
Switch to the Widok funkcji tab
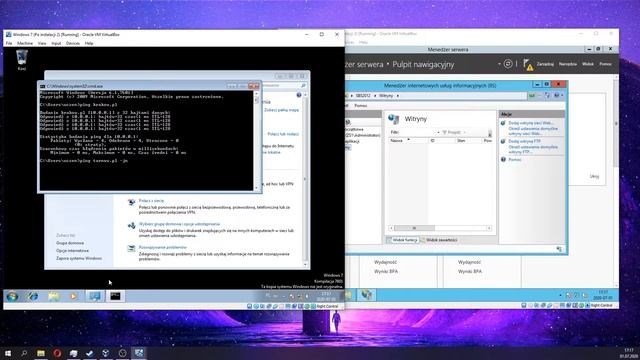click(x=402, y=240)
